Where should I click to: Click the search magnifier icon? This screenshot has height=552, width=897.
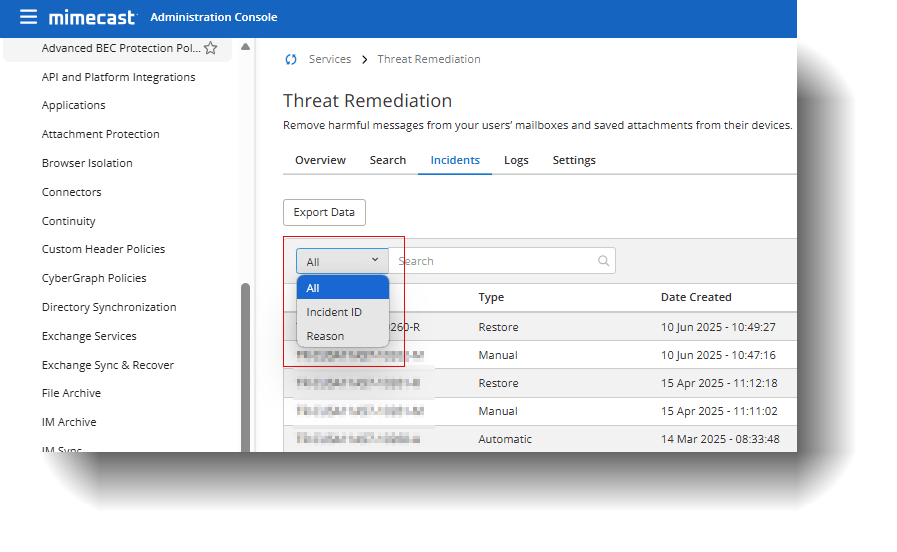tap(603, 261)
